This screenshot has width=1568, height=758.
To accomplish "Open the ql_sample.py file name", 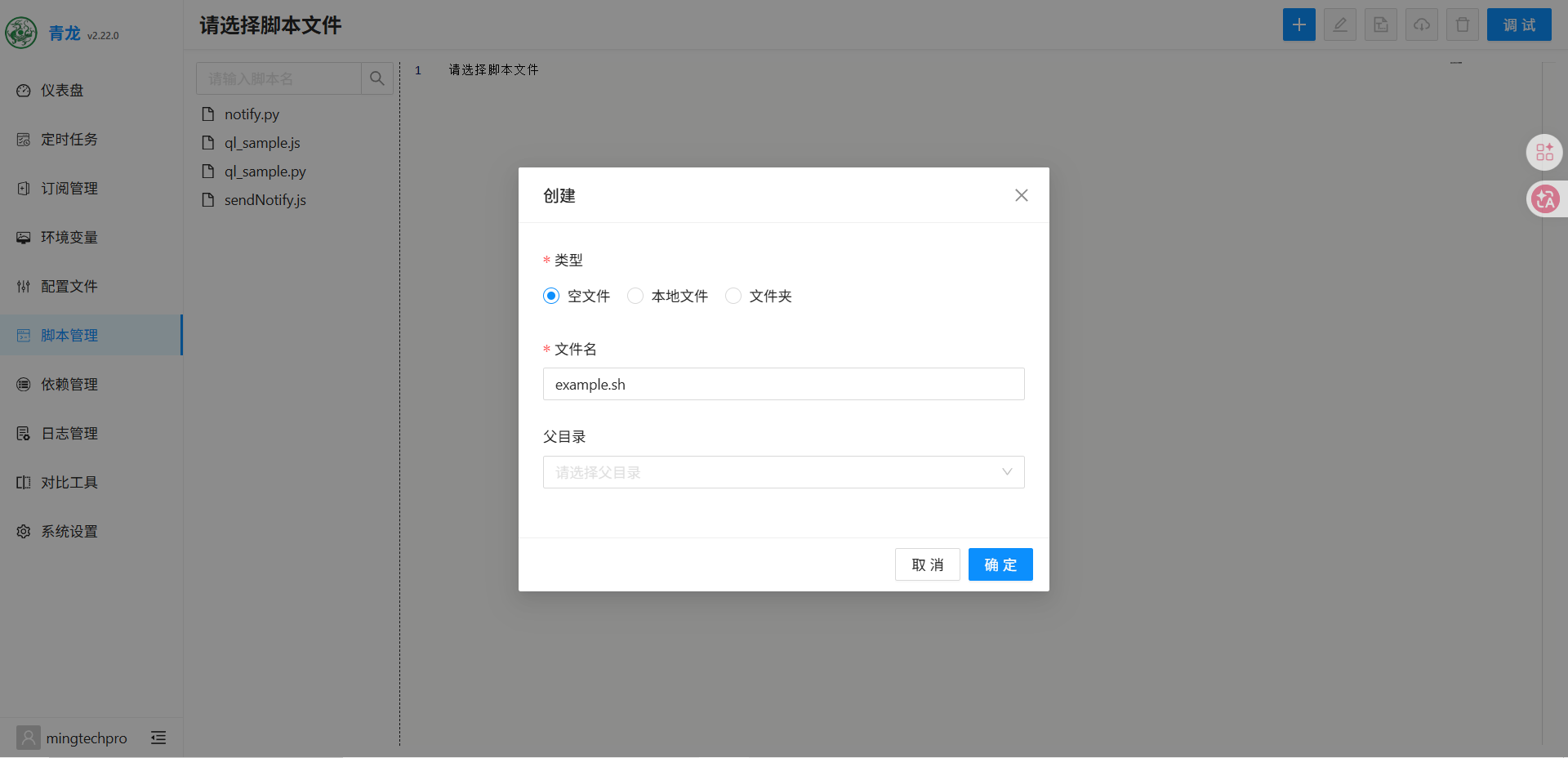I will point(265,172).
